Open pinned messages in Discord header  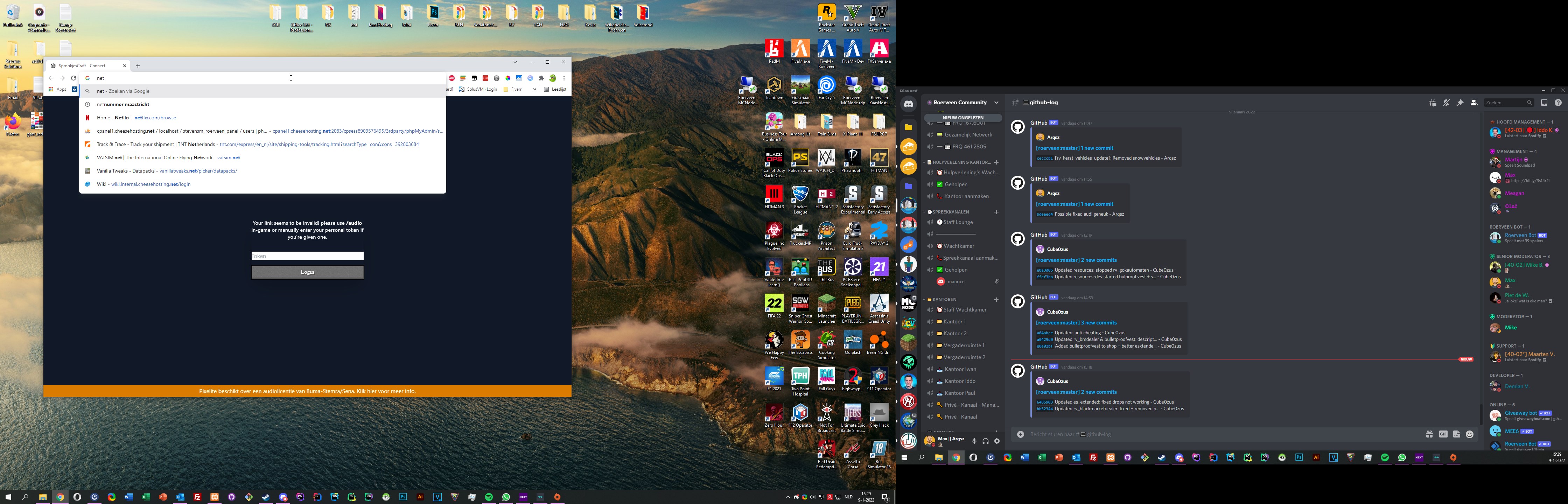pos(1459,103)
